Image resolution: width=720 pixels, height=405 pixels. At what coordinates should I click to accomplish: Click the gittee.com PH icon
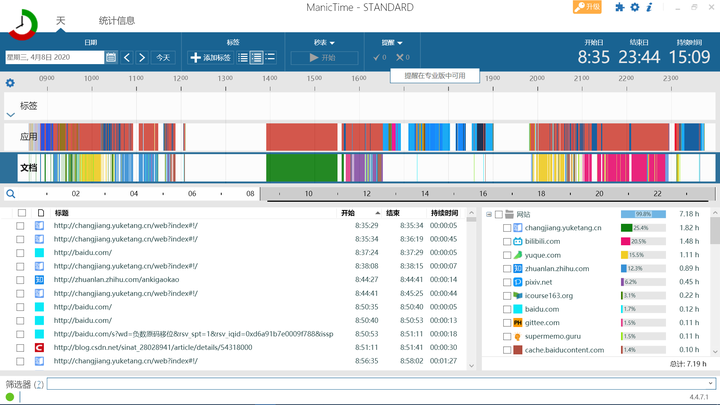[x=518, y=323]
